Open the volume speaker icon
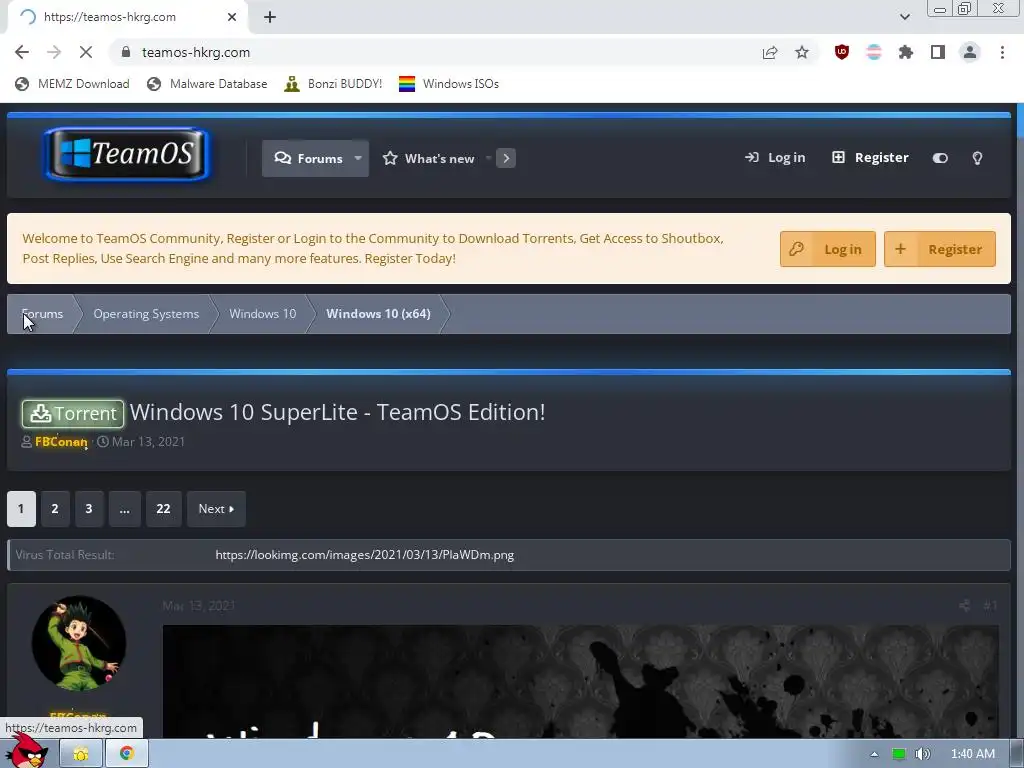This screenshot has width=1024, height=768. pos(922,754)
